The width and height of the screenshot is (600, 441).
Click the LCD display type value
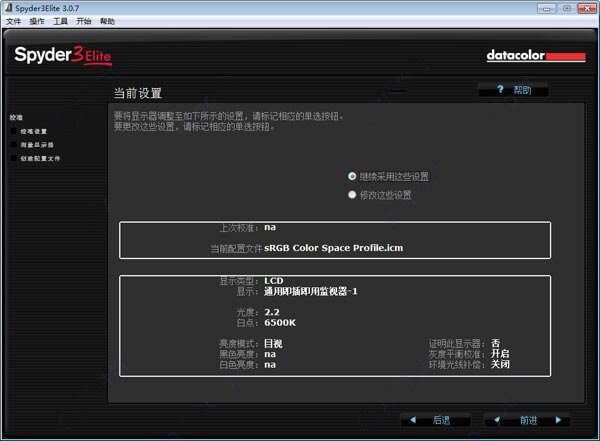tap(274, 281)
